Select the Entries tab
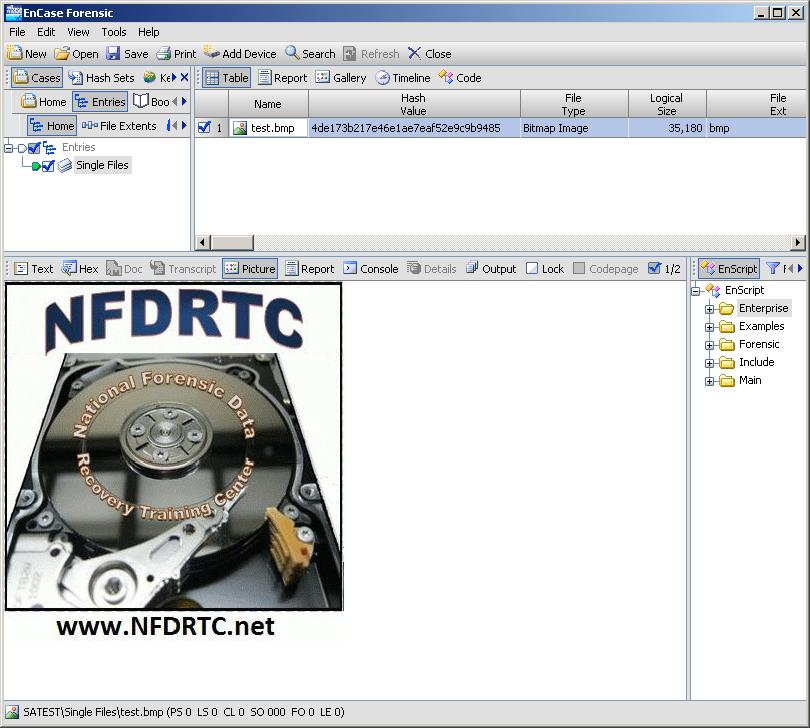The width and height of the screenshot is (810, 728). [100, 102]
